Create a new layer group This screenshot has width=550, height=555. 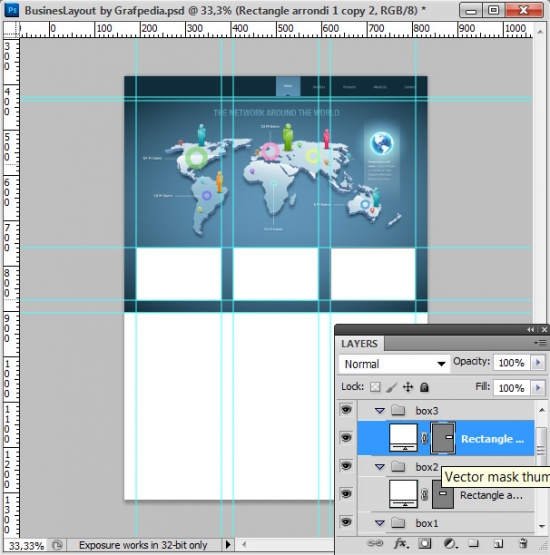(x=473, y=543)
